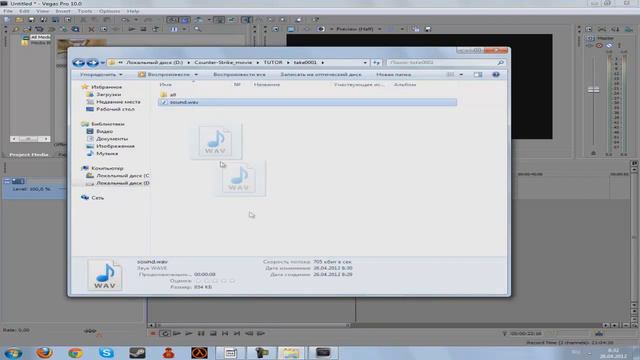The image size is (640, 360).
Task: Open Steam from the taskbar
Action: coord(137,353)
